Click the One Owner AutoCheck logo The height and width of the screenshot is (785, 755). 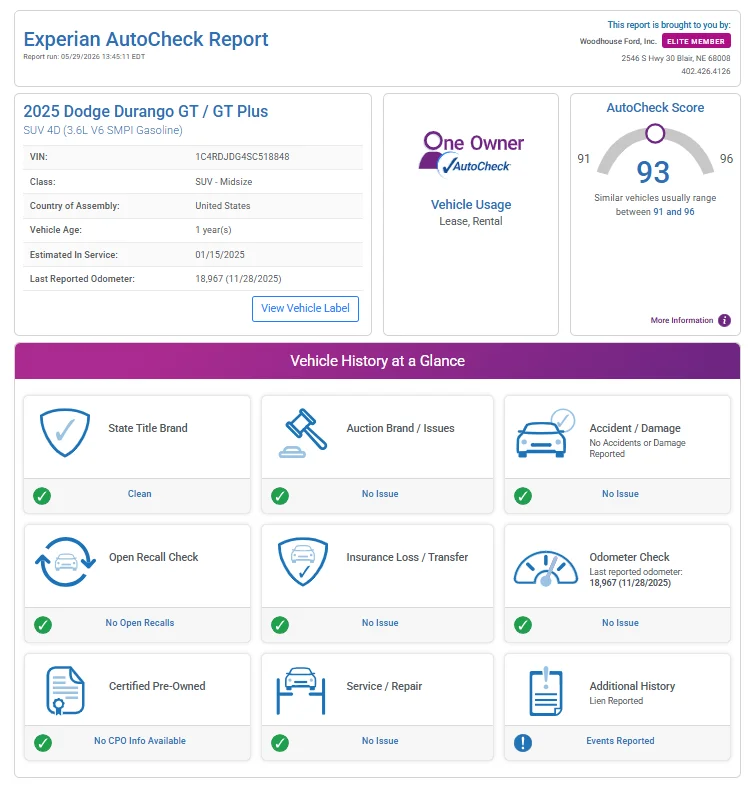pos(471,155)
